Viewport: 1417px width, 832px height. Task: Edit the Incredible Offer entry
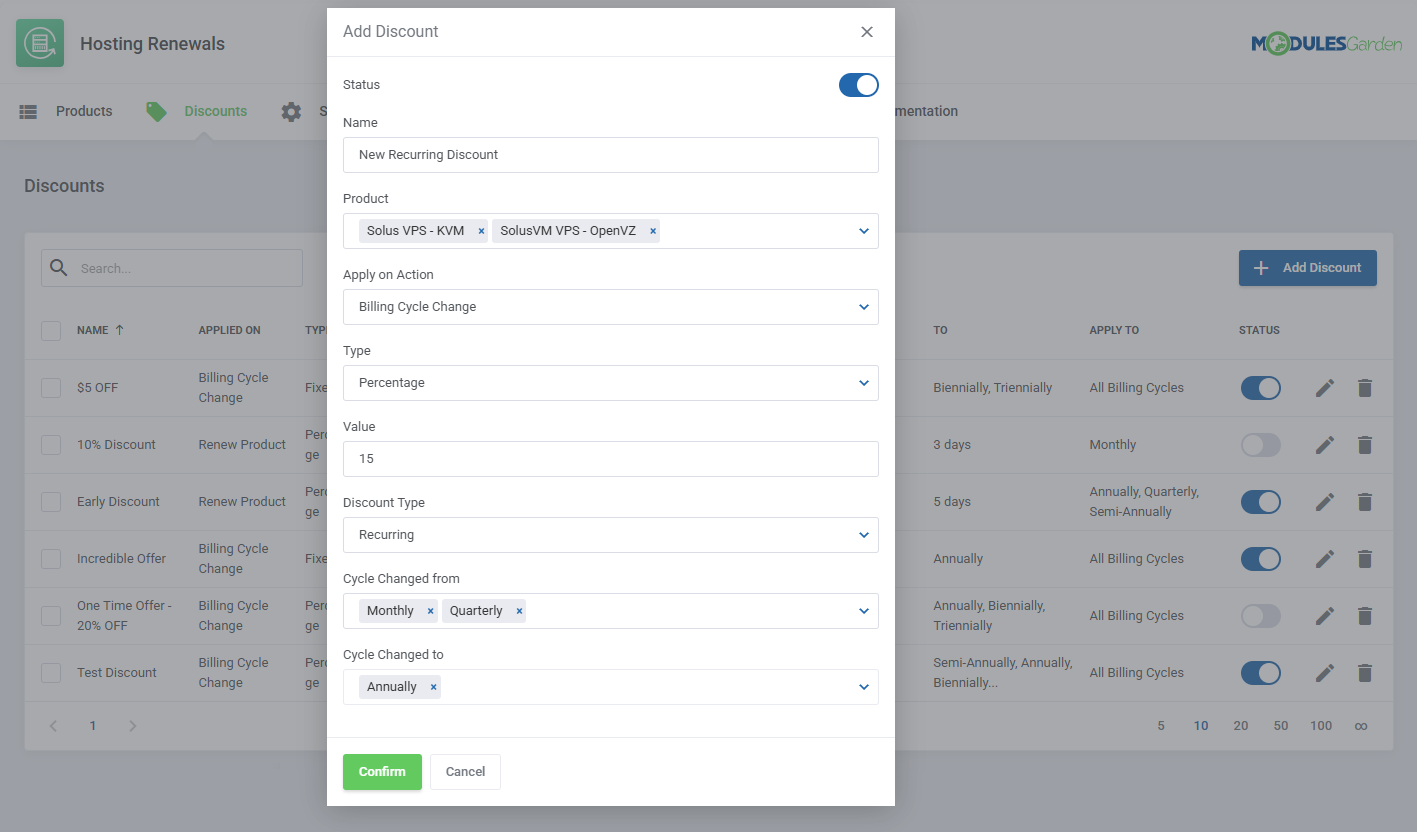[1325, 559]
